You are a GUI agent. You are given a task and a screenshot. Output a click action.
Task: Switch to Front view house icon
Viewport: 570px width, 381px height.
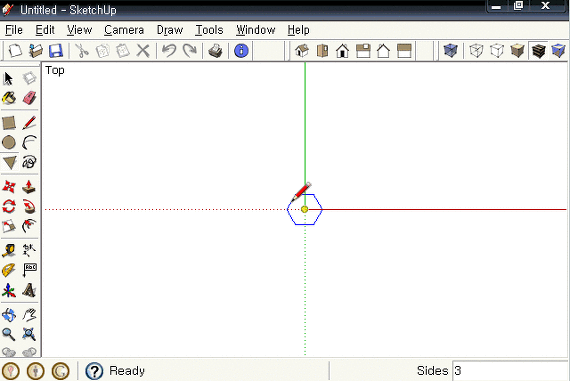342,51
